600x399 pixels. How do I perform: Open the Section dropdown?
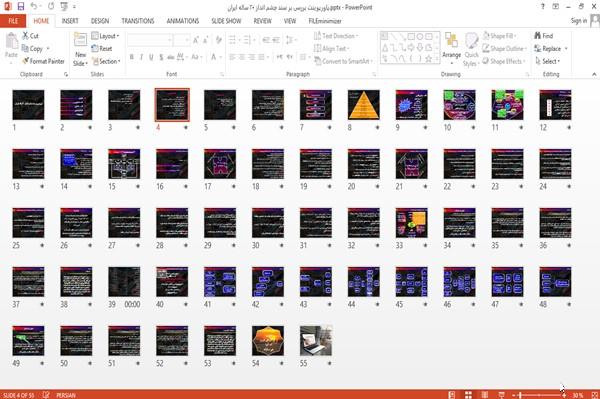coord(106,61)
